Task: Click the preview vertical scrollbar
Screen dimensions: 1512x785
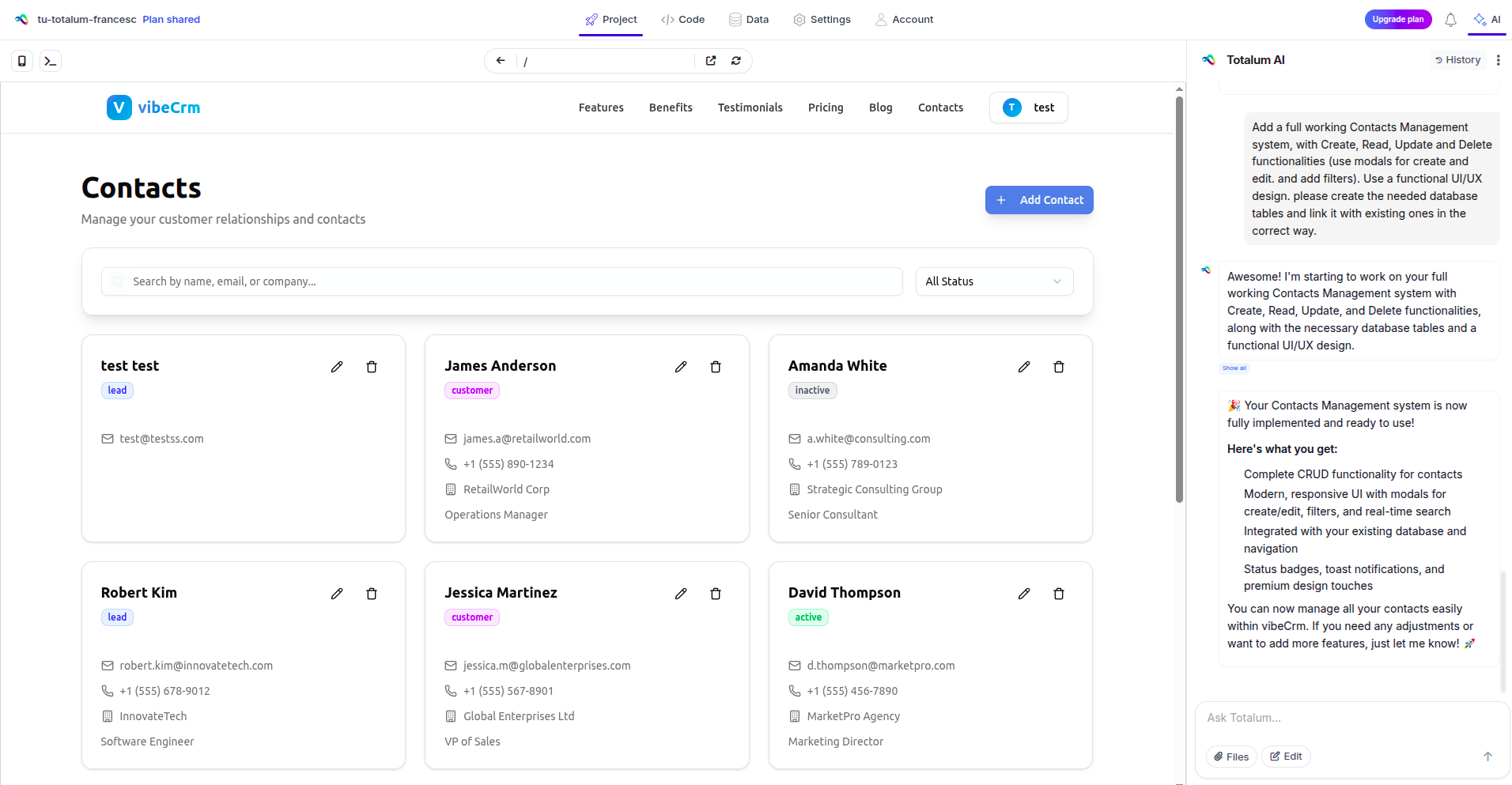Action: tap(1179, 300)
